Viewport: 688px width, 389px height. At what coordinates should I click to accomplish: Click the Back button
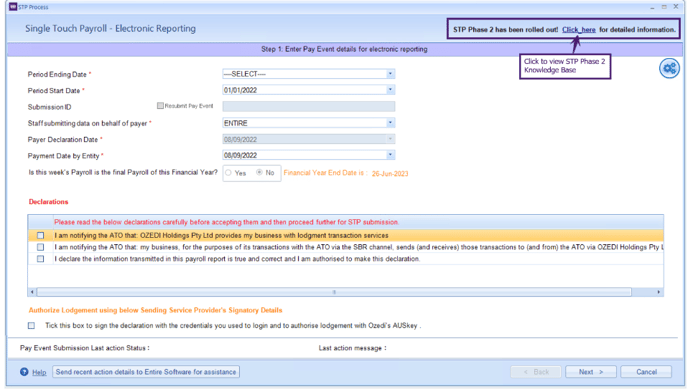[536, 372]
